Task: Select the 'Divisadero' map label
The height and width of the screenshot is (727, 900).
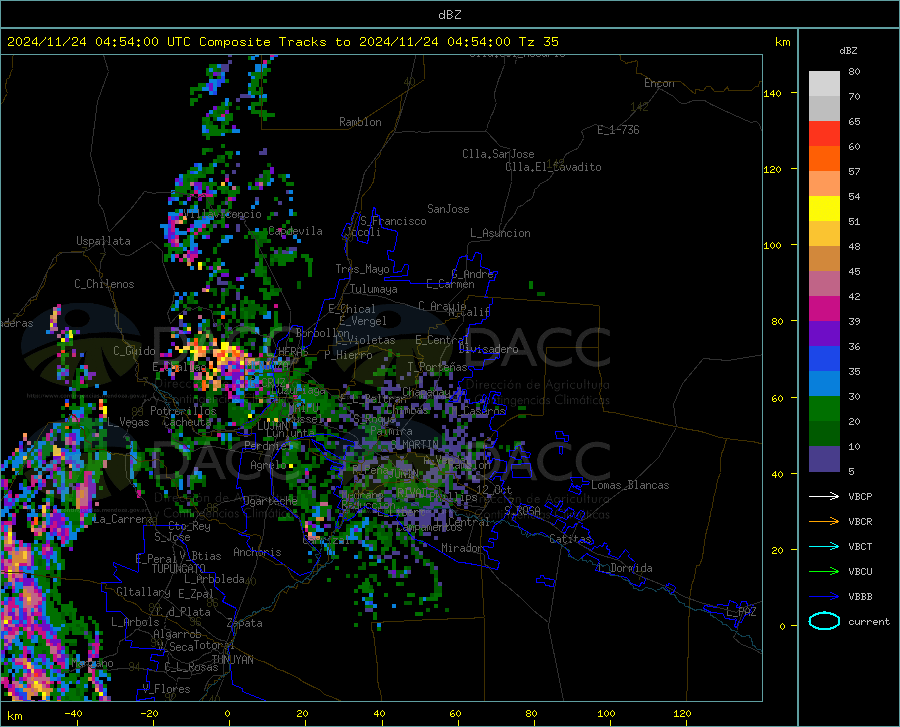Action: coord(488,349)
